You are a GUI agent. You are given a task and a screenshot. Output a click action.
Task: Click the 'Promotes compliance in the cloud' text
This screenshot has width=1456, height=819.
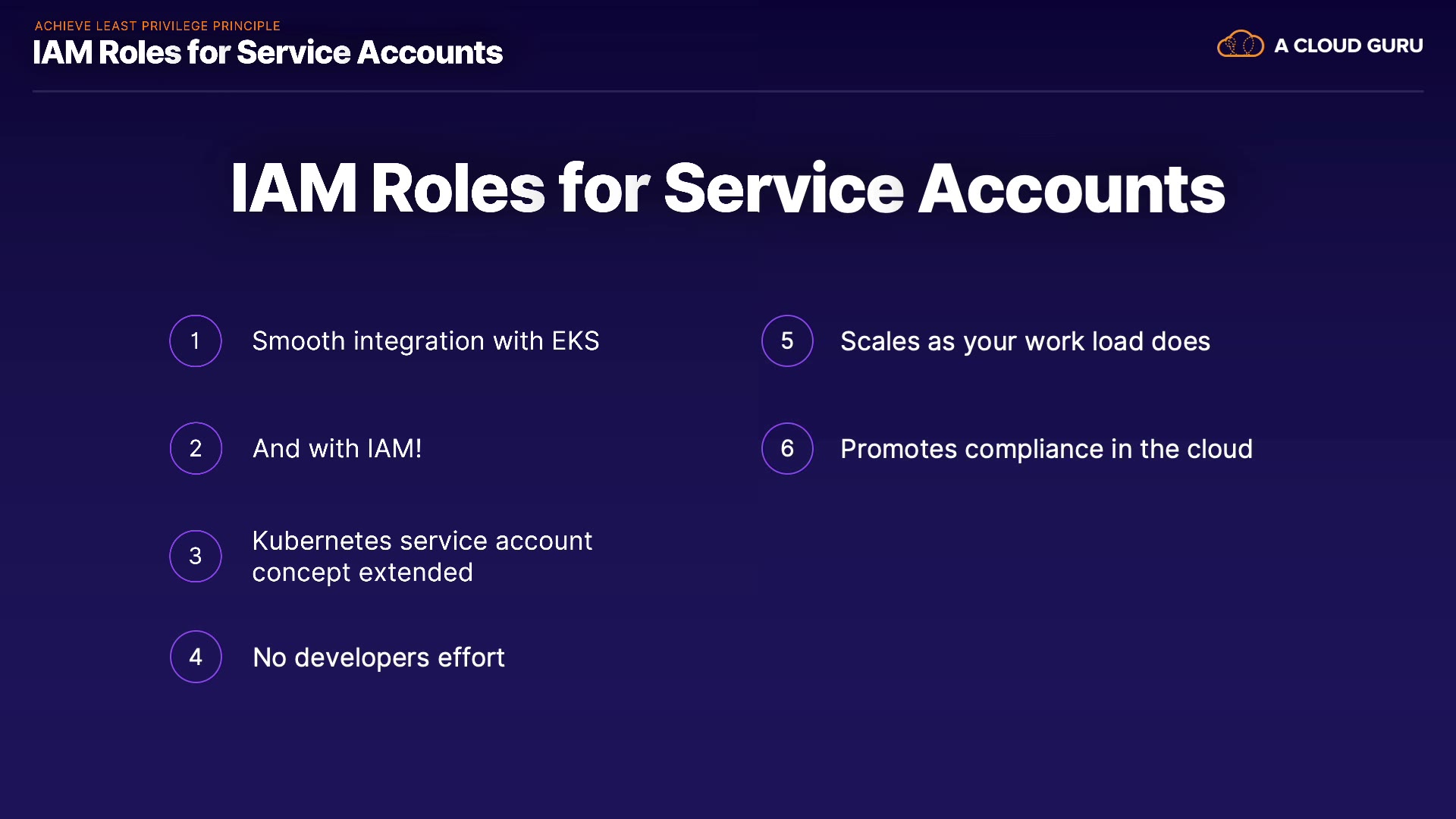[x=1046, y=449]
